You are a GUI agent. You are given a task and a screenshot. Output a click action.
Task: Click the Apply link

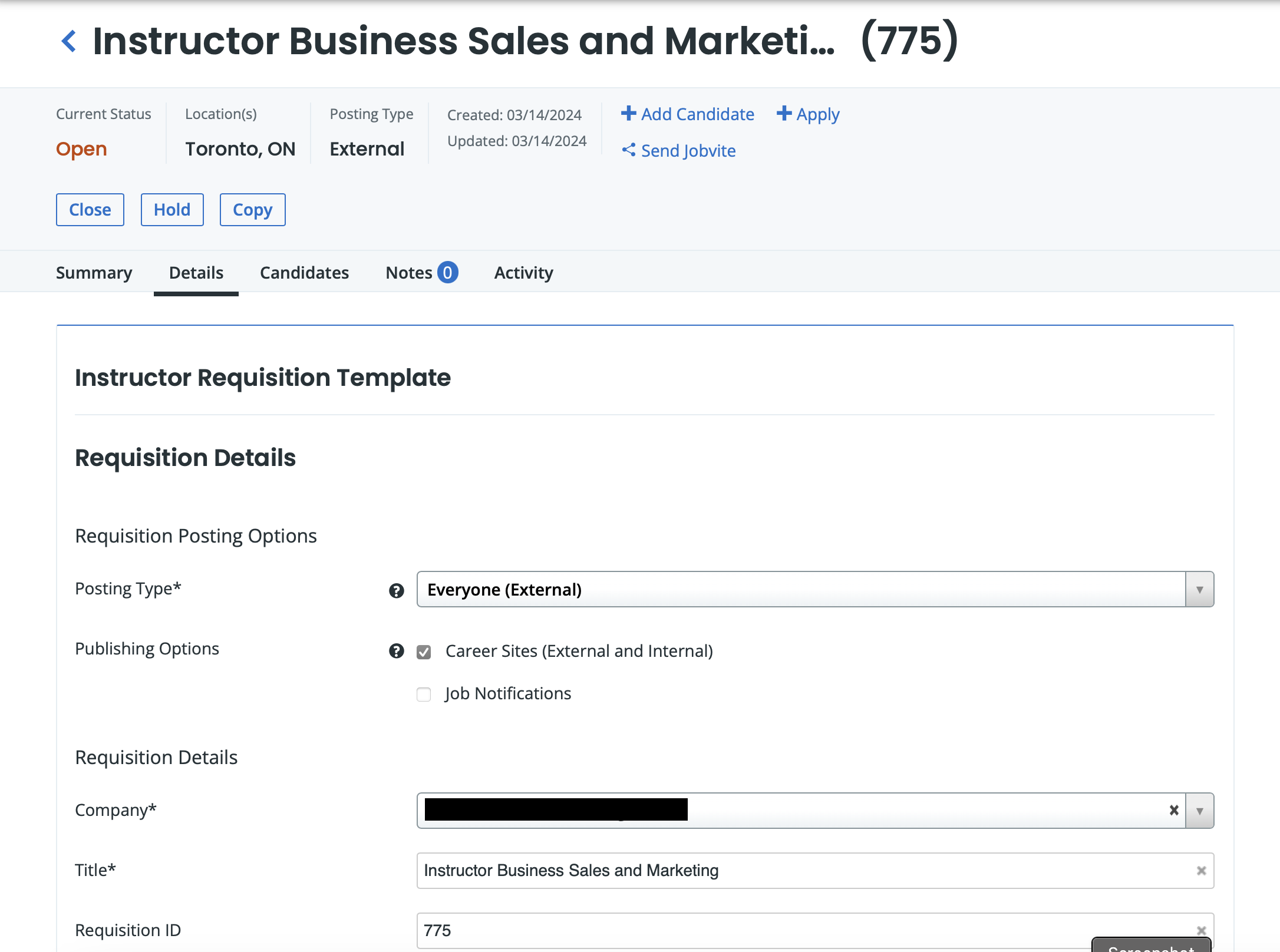(x=809, y=114)
